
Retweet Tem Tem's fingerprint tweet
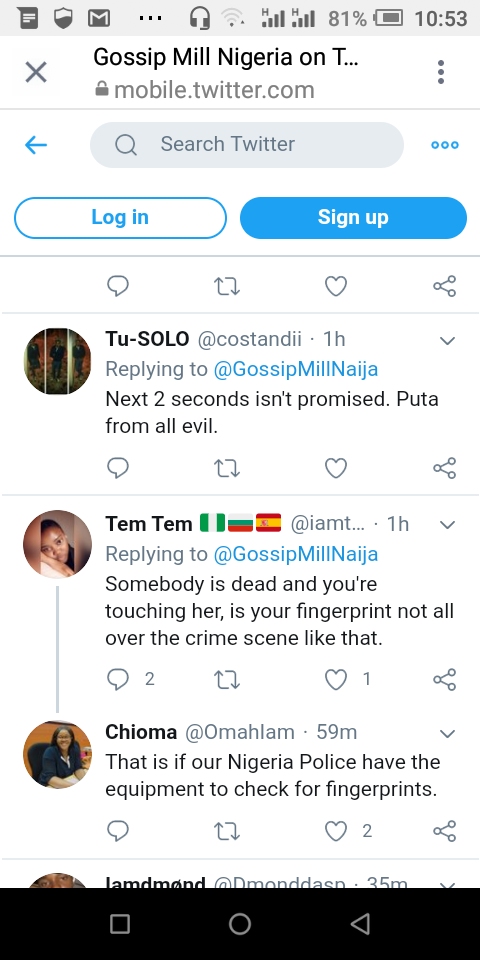(x=227, y=679)
